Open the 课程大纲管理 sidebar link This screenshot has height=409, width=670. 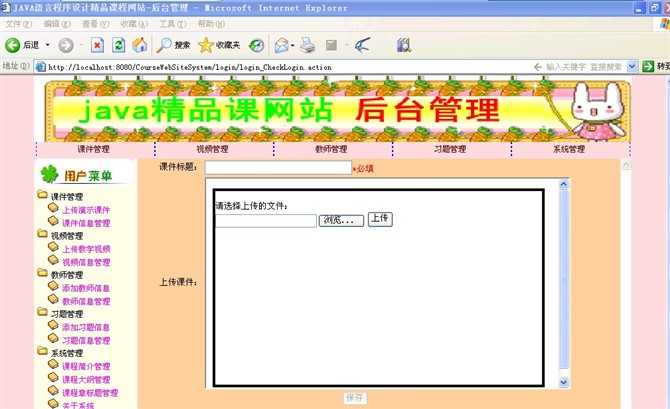(x=86, y=380)
